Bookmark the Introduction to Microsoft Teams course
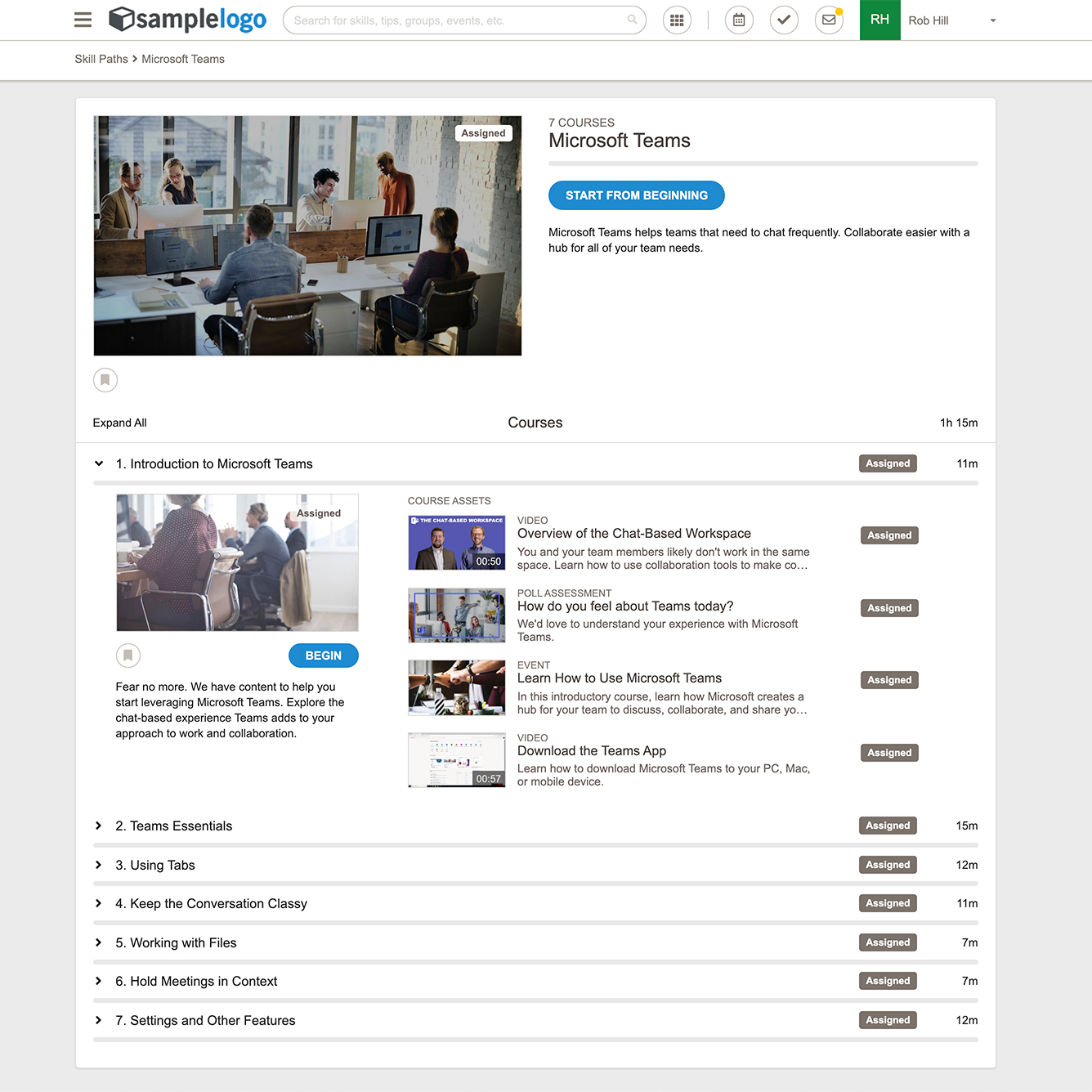The width and height of the screenshot is (1092, 1092). (x=128, y=655)
